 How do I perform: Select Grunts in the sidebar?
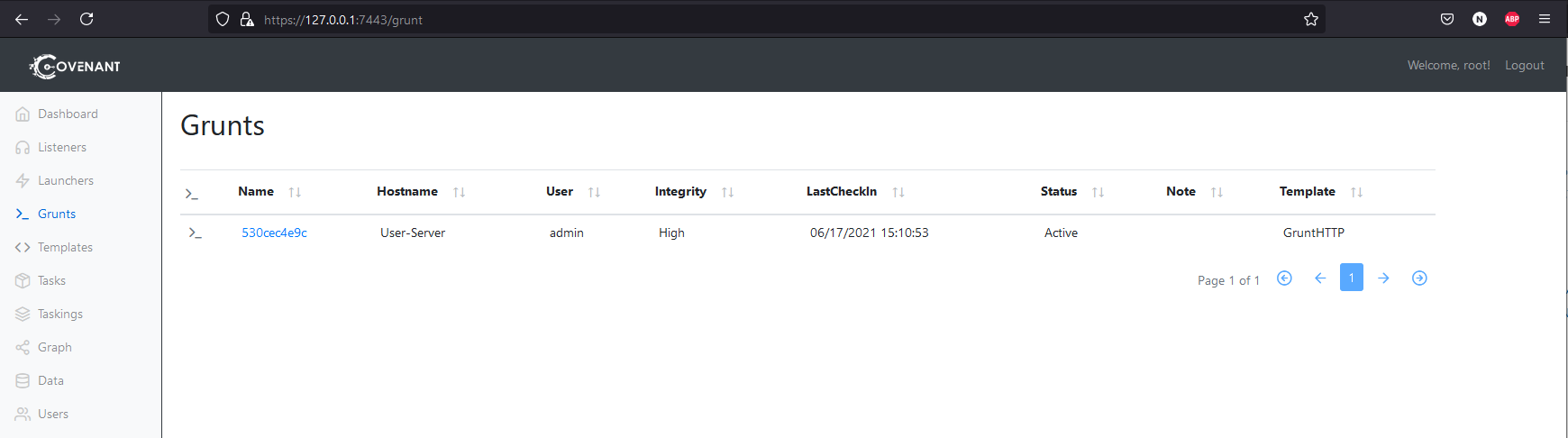coord(57,214)
